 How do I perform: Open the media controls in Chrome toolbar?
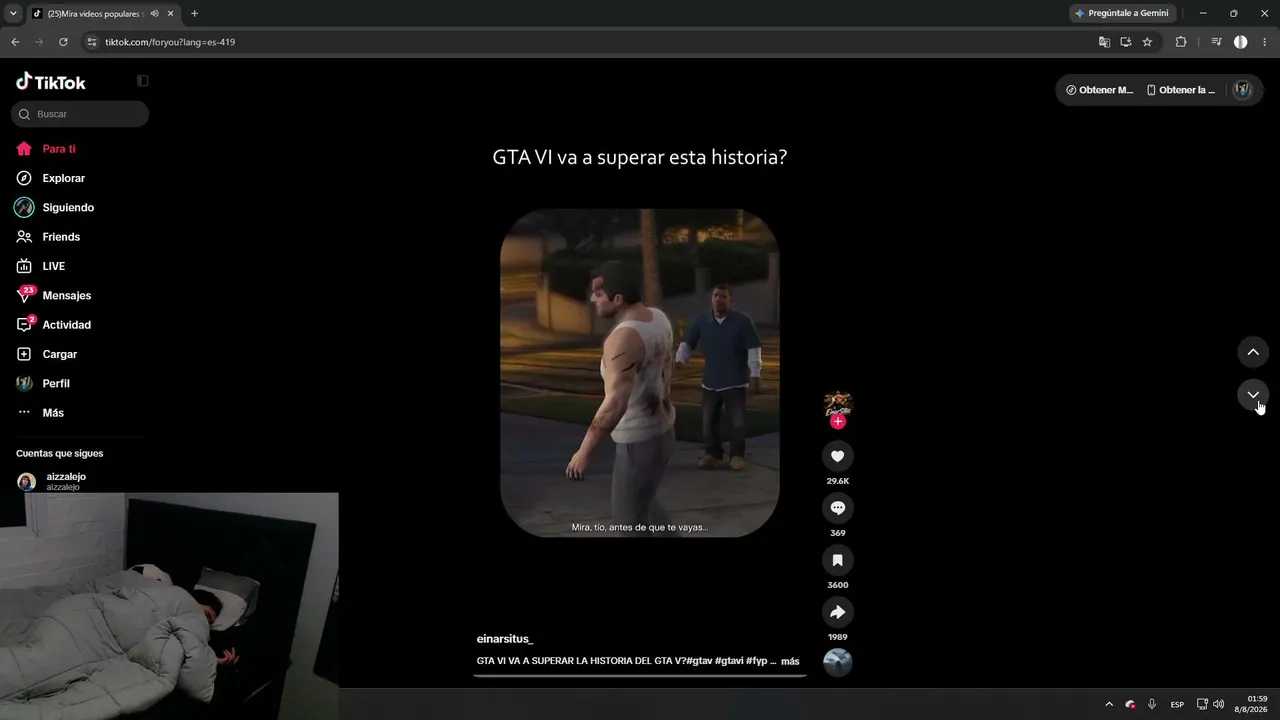(x=1216, y=42)
